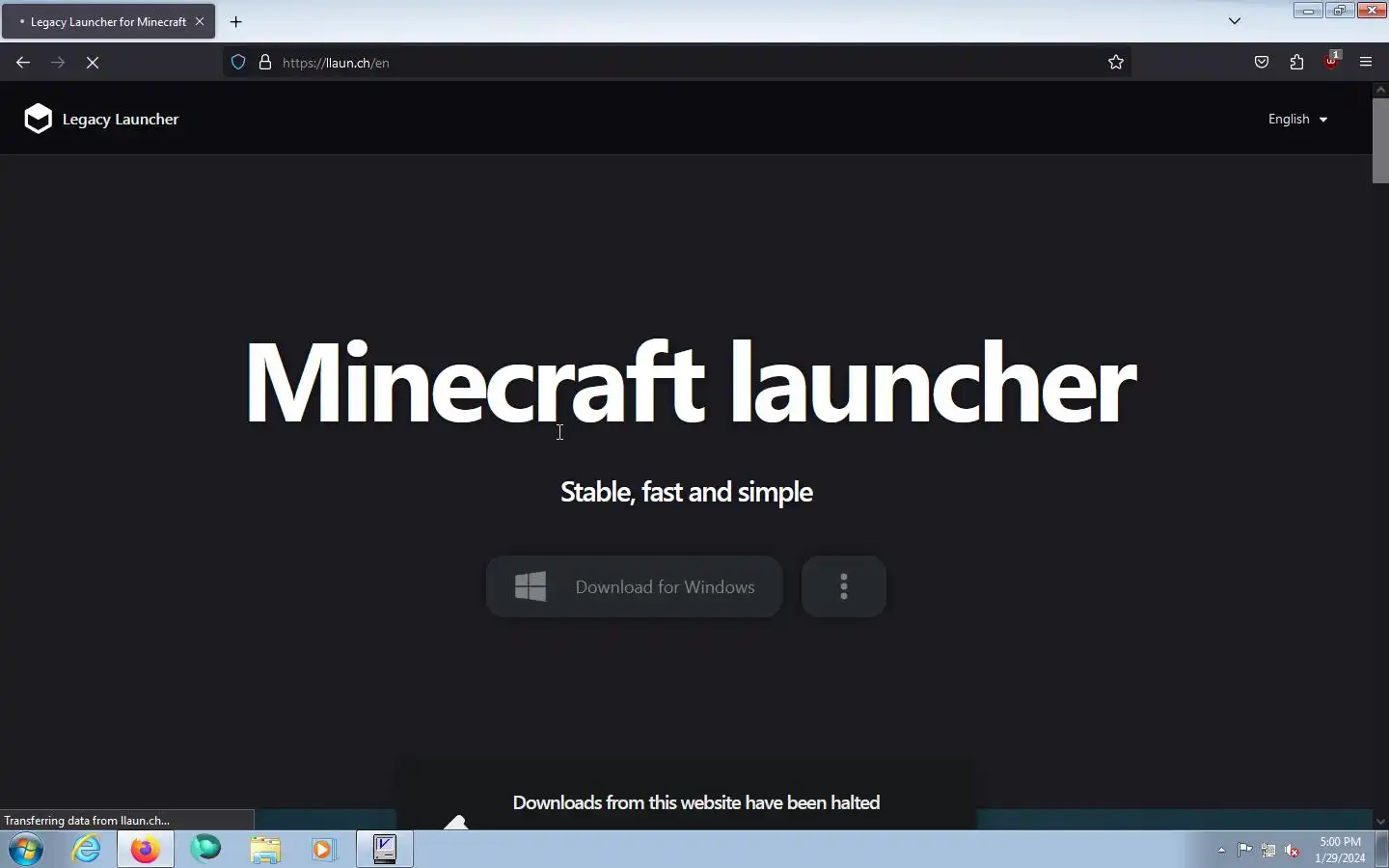
Task: Click the tracking protection shield icon
Action: pos(238,63)
